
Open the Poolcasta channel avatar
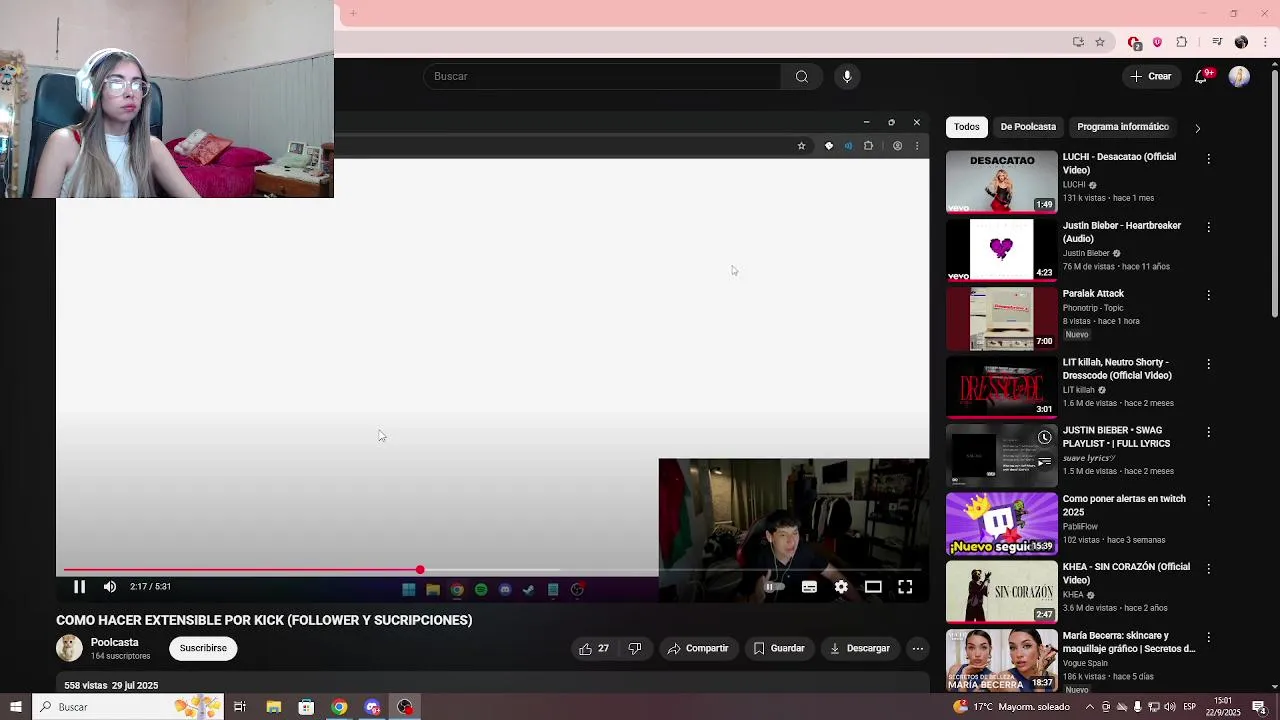pyautogui.click(x=69, y=648)
